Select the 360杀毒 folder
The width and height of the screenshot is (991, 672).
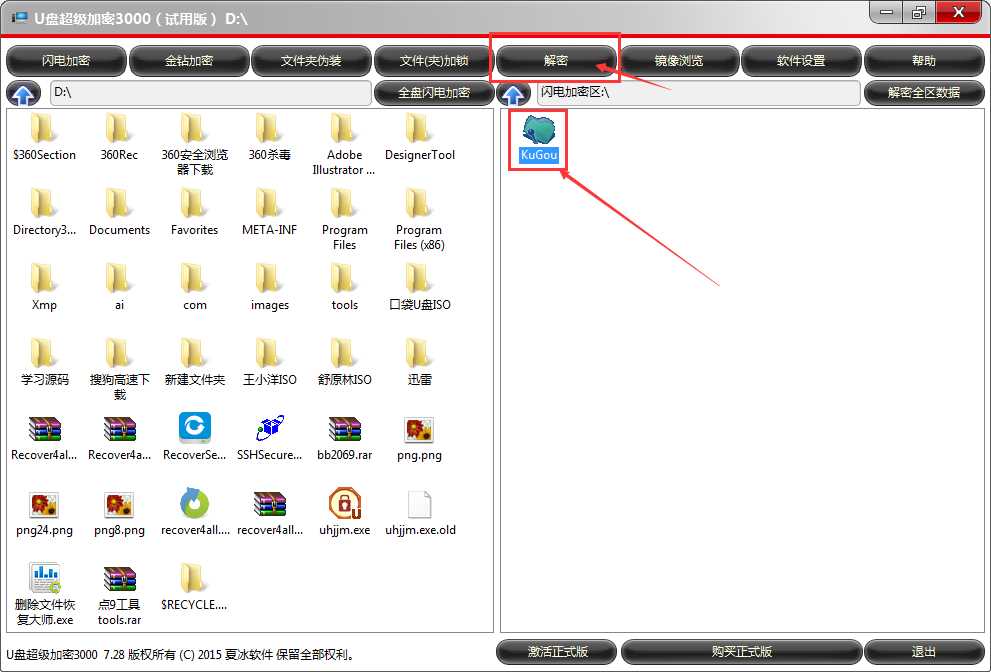click(x=270, y=129)
